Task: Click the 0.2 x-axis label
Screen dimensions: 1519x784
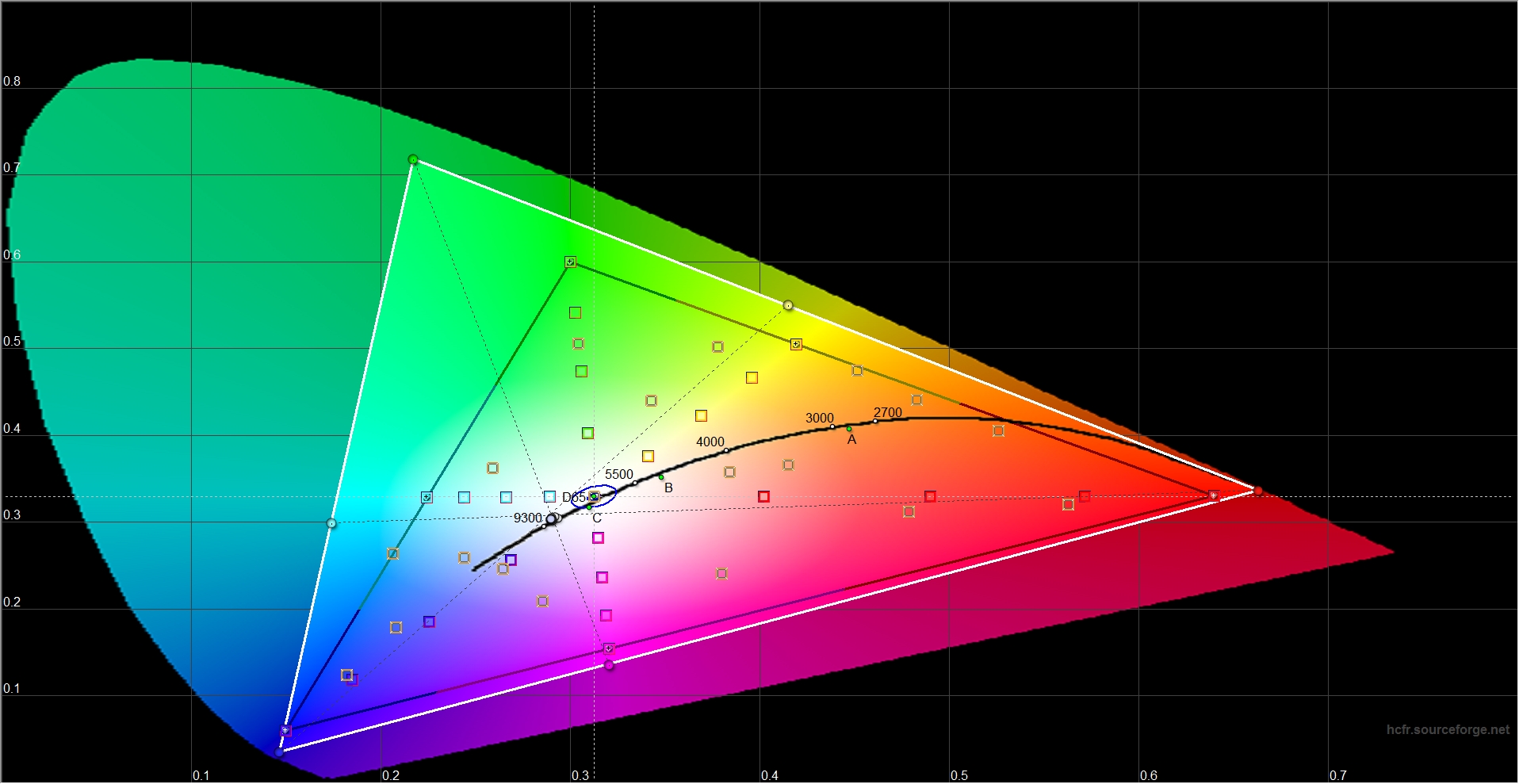Action: click(x=391, y=775)
